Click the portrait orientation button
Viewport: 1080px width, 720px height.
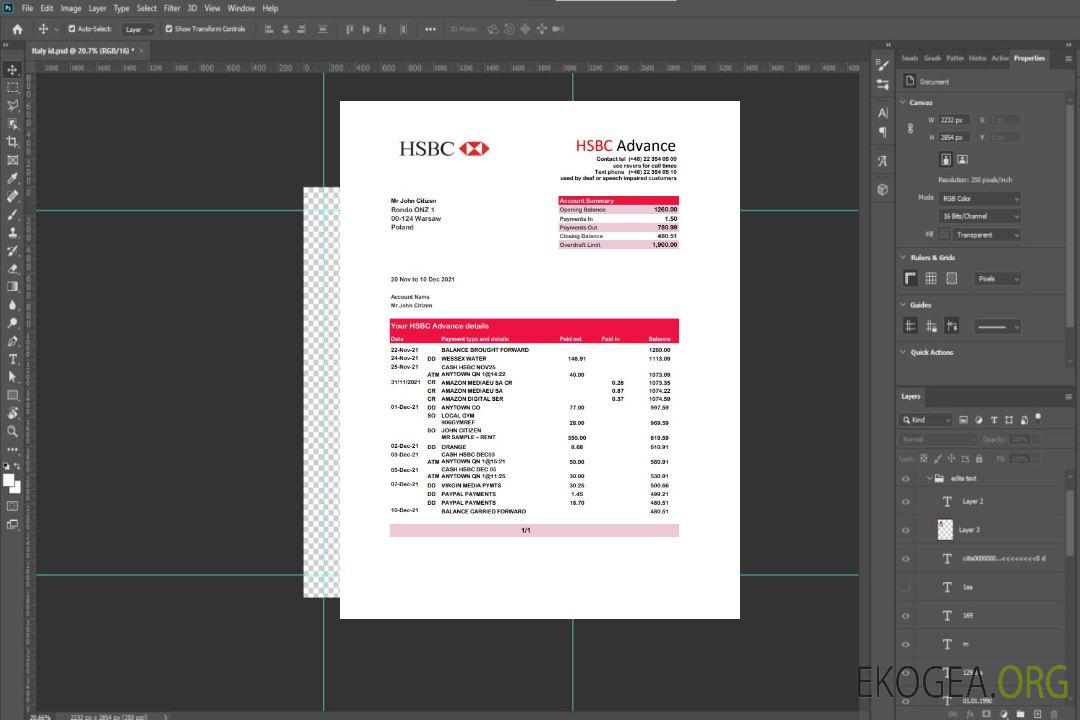(946, 160)
